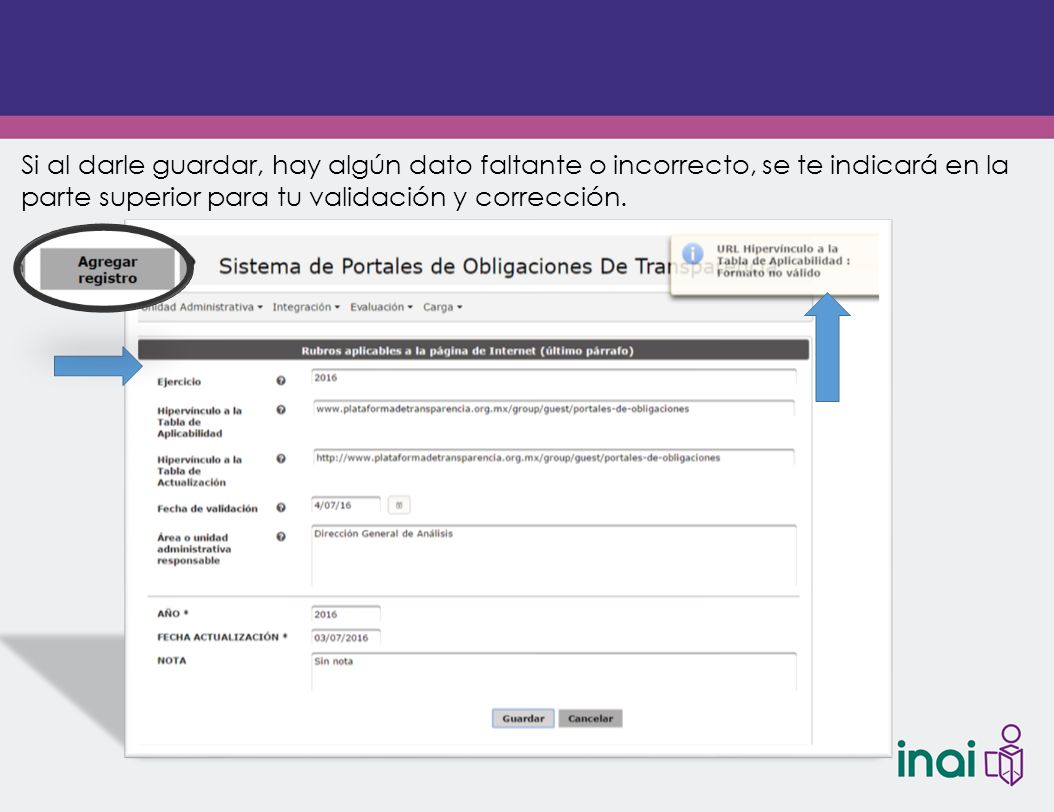Click the 'Ejercicio' field label
The width and height of the screenshot is (1054, 812).
point(179,382)
